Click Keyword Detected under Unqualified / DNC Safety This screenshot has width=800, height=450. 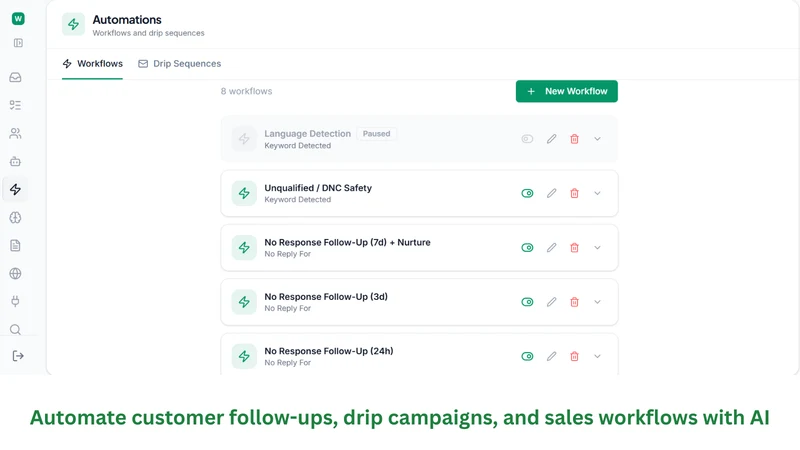(297, 199)
